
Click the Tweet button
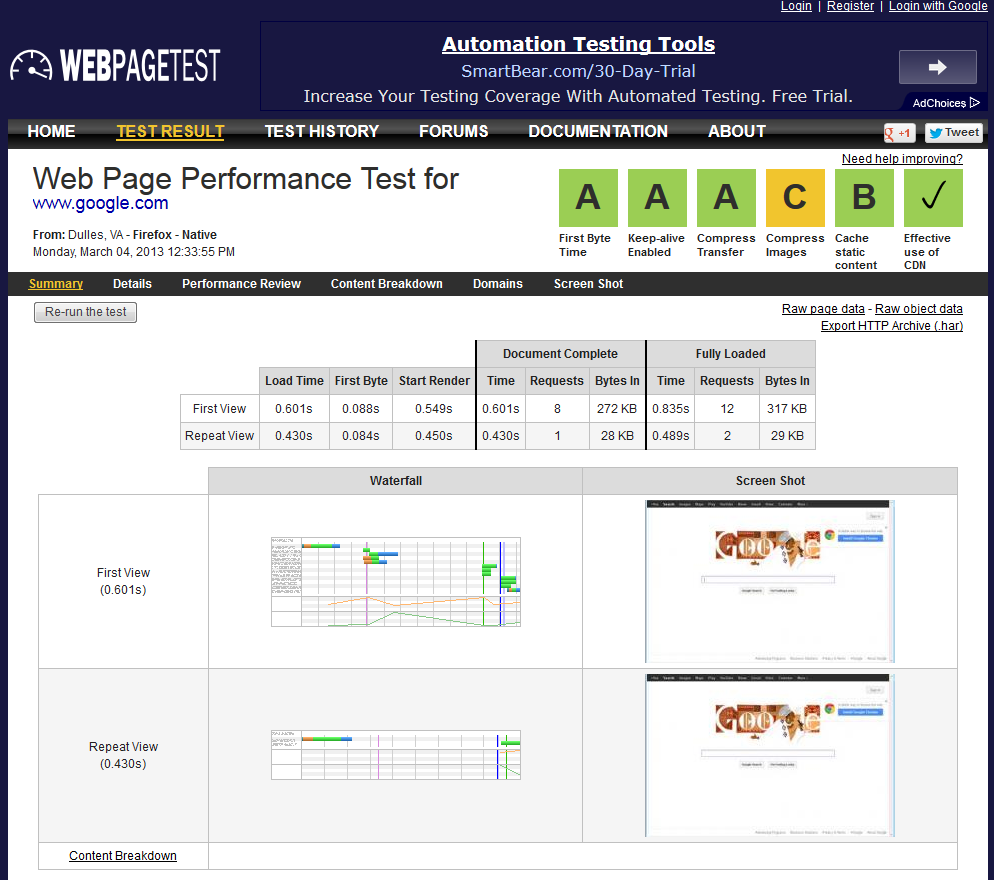coord(953,133)
